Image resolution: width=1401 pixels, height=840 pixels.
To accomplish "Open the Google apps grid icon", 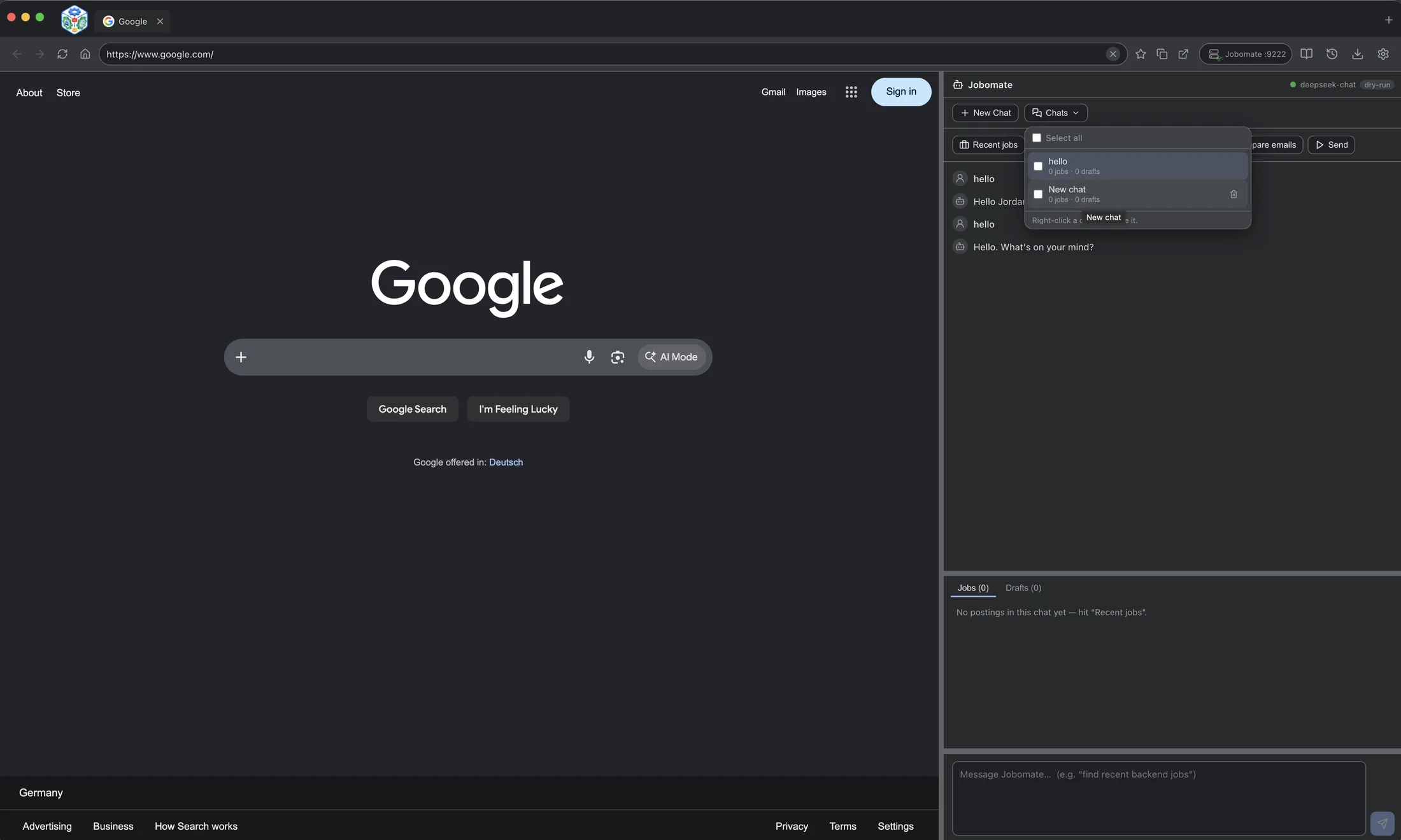I will tap(851, 92).
